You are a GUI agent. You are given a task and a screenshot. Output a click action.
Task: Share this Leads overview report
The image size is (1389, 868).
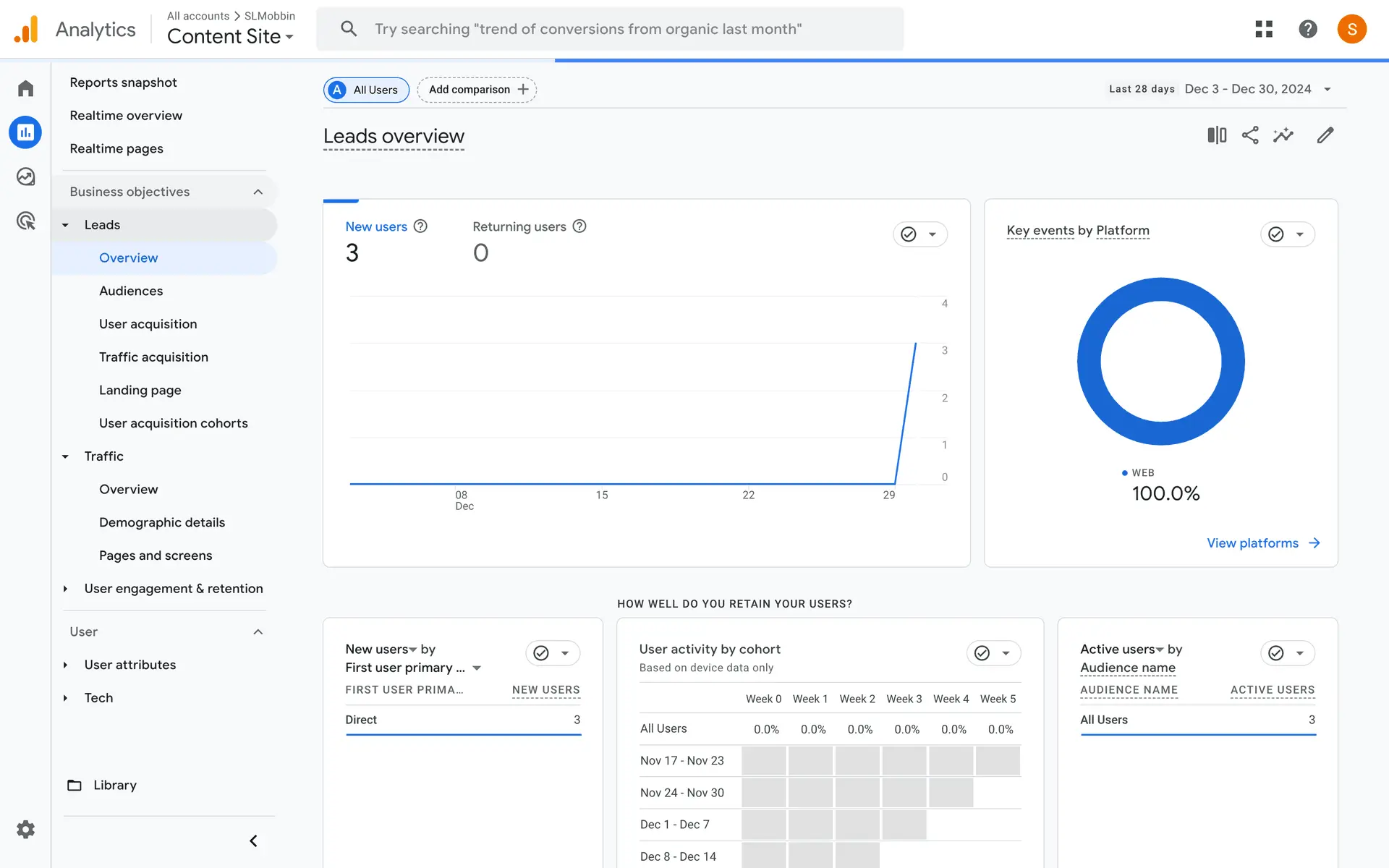(1250, 135)
